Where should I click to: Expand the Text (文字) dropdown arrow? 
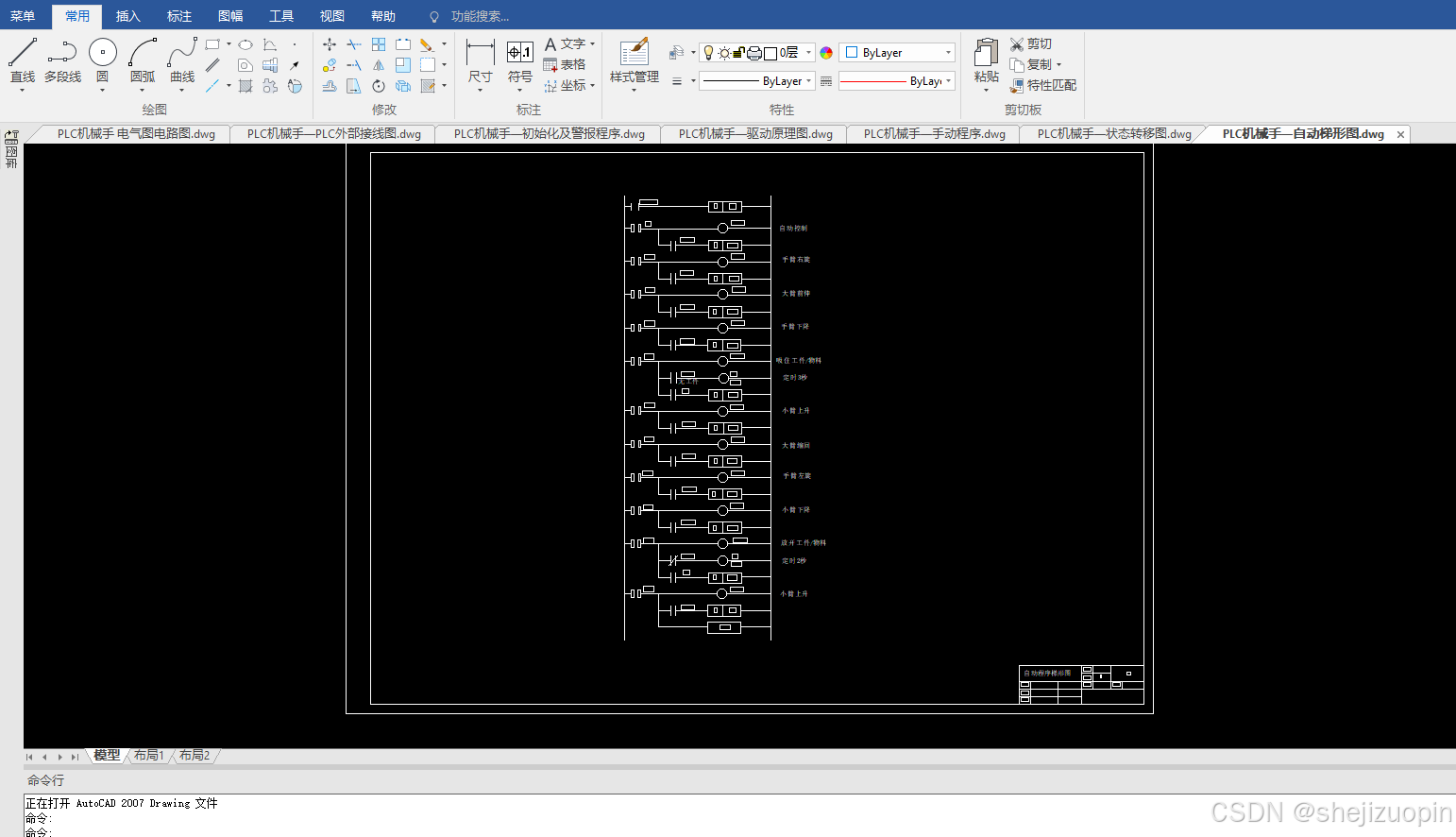(593, 44)
